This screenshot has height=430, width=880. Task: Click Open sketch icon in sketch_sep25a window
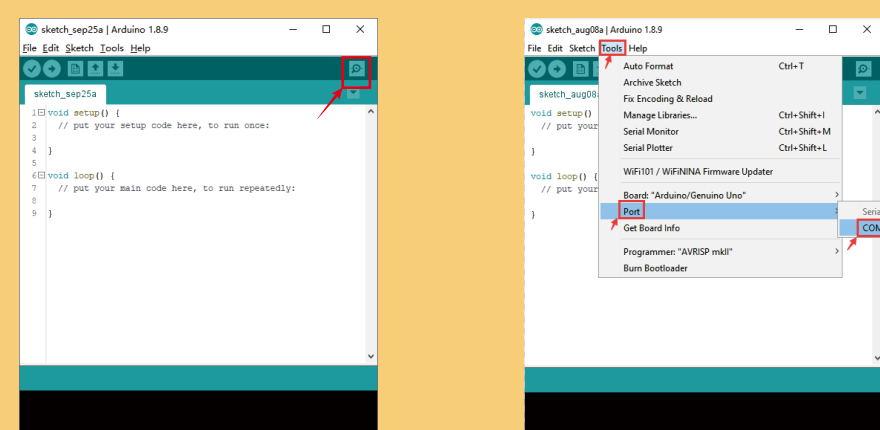click(95, 69)
